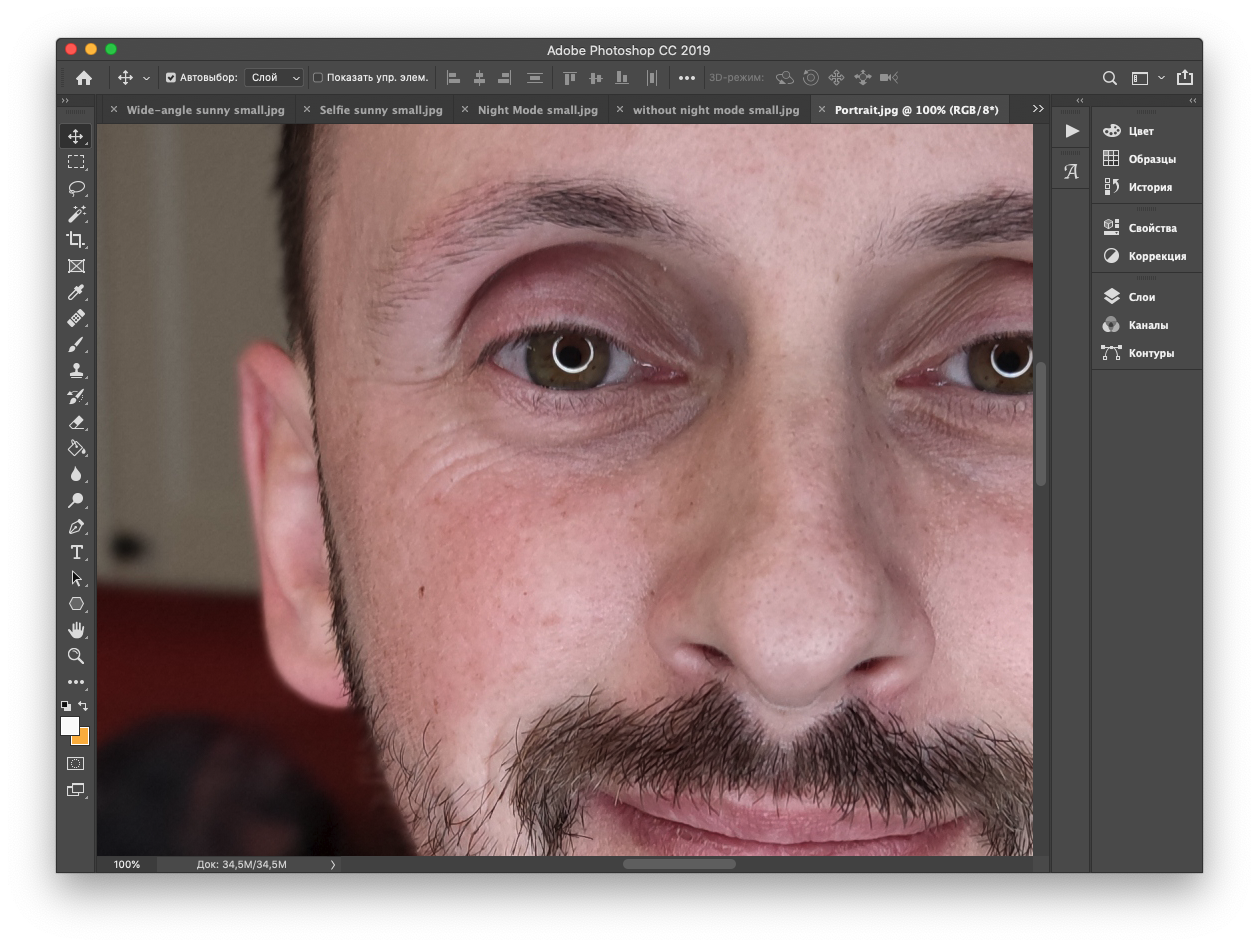Toggle Quick Mask mode icon
The image size is (1259, 947).
click(76, 763)
